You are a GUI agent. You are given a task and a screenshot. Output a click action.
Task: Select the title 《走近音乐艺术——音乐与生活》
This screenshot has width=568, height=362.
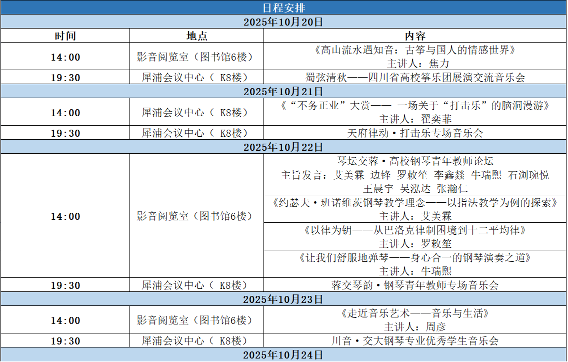[415, 313]
